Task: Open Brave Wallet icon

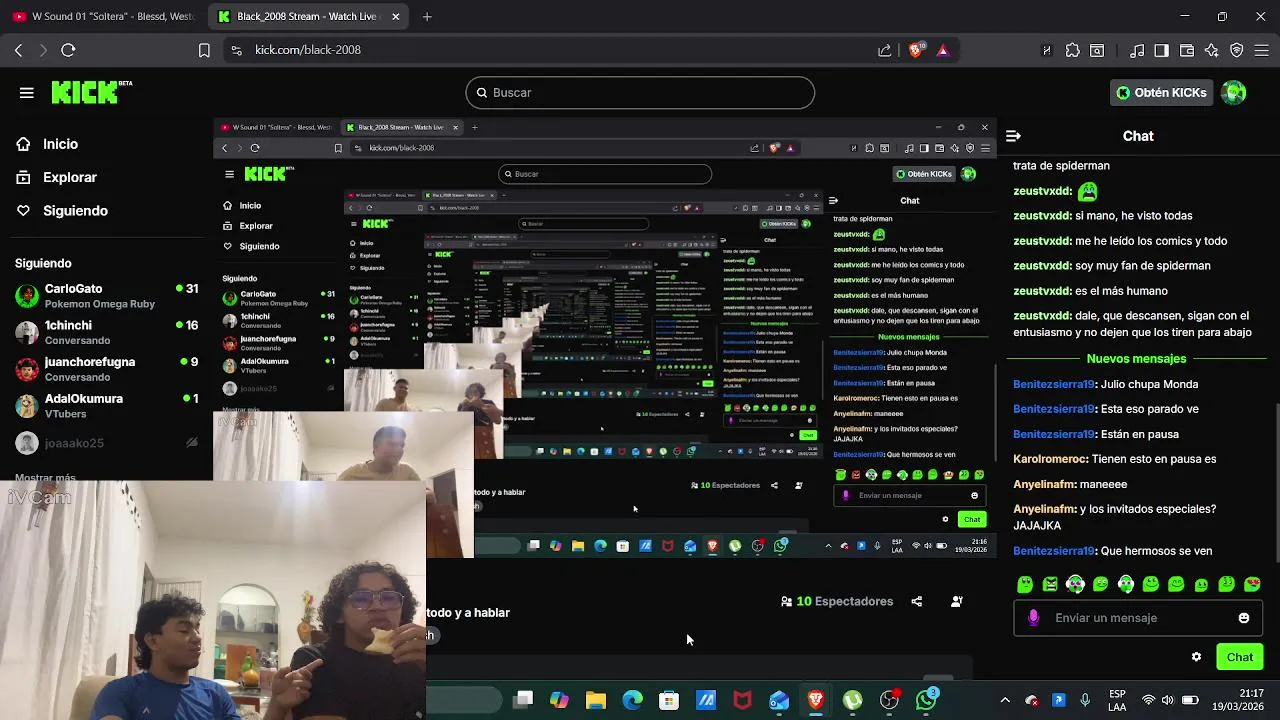Action: pyautogui.click(x=1187, y=50)
